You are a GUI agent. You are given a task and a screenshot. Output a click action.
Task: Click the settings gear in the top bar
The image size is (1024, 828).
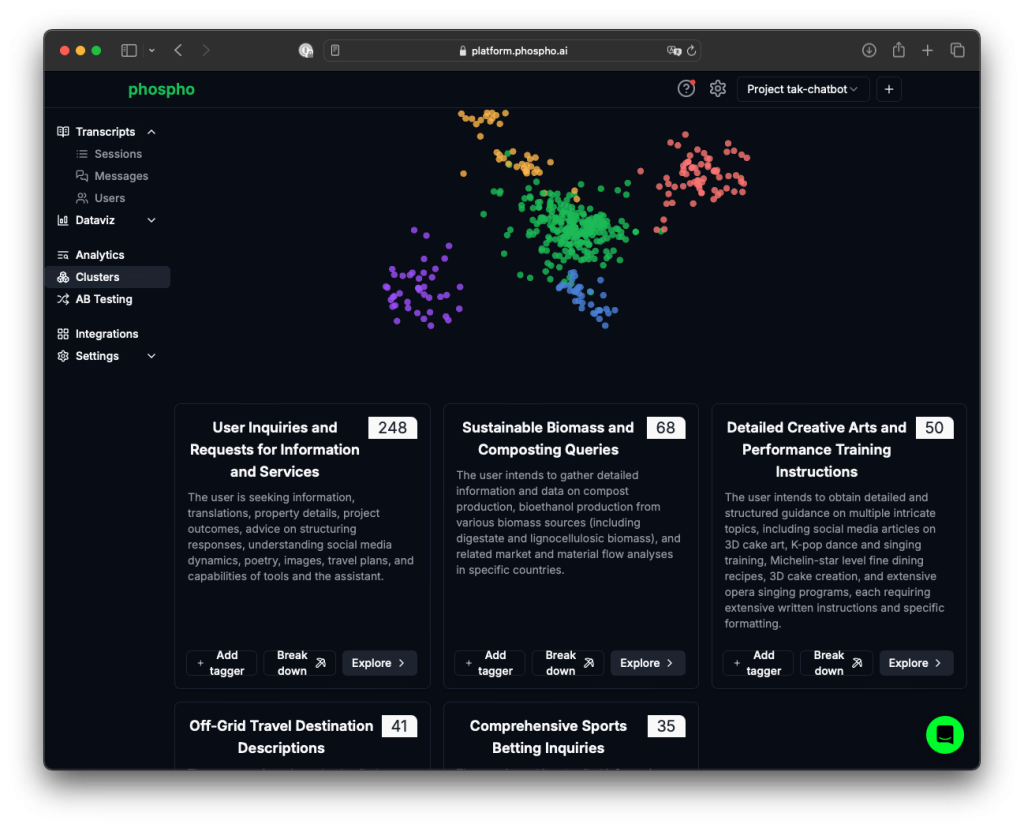[x=717, y=88]
